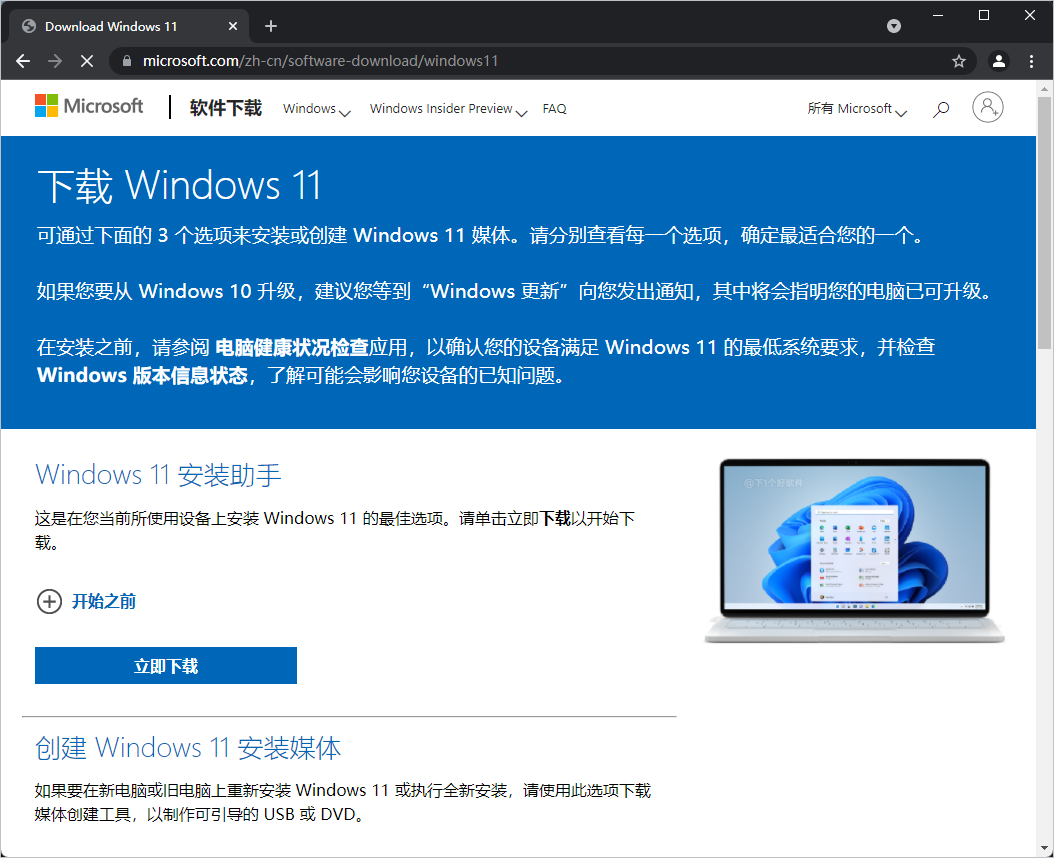Minimize the Chrome window
This screenshot has width=1054, height=858.
pyautogui.click(x=938, y=15)
